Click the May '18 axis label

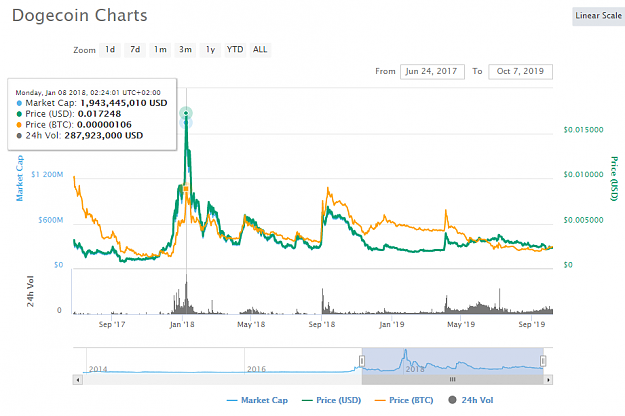[x=251, y=324]
